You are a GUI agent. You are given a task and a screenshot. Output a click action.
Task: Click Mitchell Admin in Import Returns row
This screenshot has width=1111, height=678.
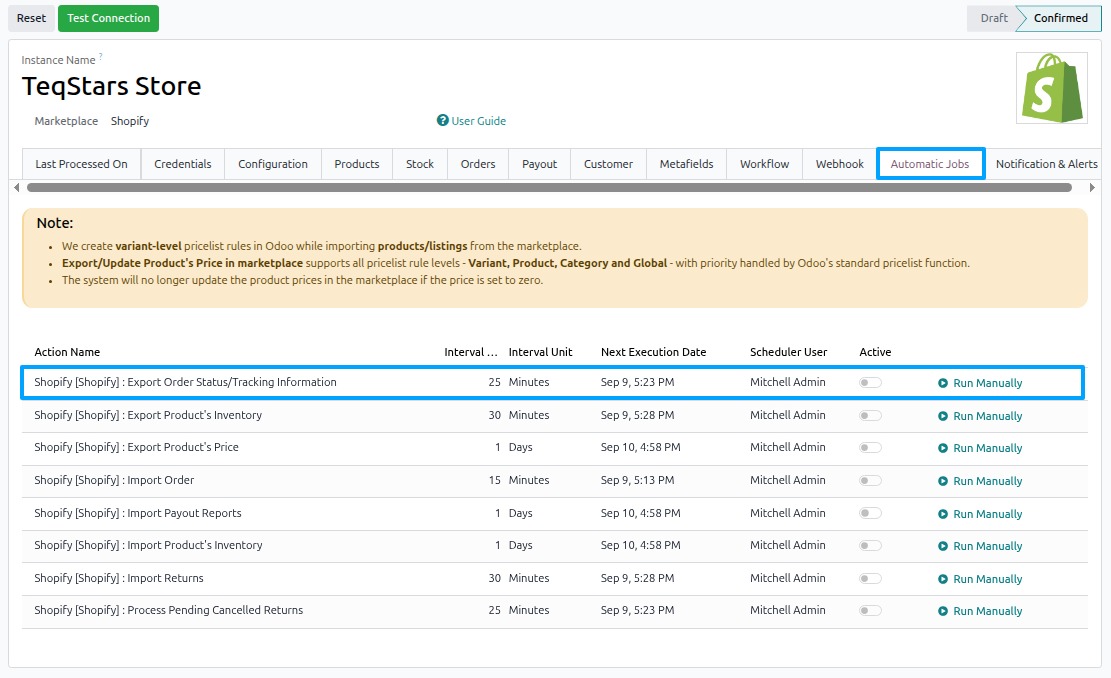click(x=788, y=578)
